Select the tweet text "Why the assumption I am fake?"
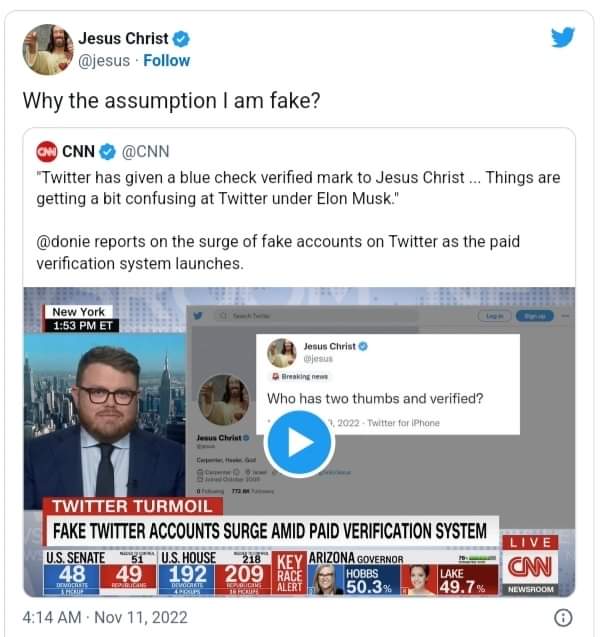This screenshot has height=637, width=606. point(171,100)
